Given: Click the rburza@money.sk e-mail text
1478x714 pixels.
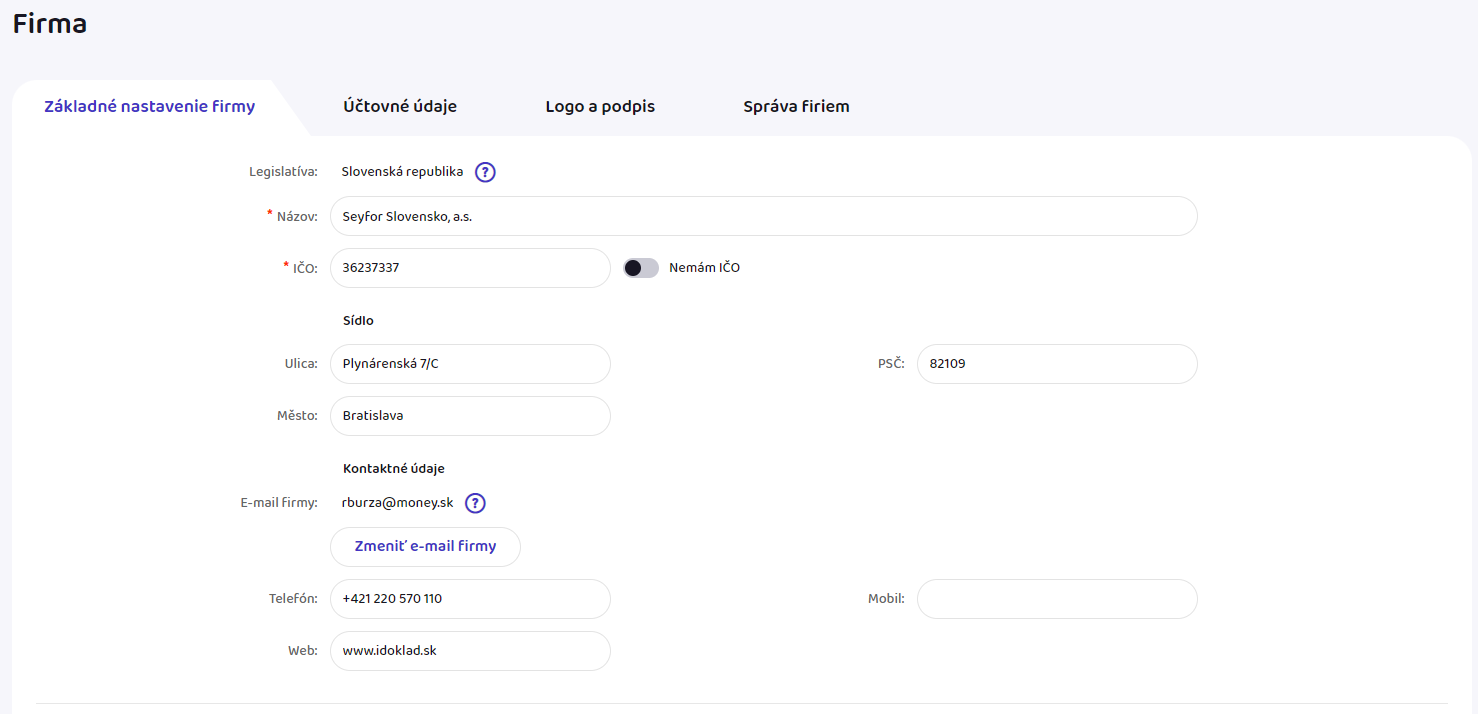Looking at the screenshot, I should pyautogui.click(x=398, y=503).
